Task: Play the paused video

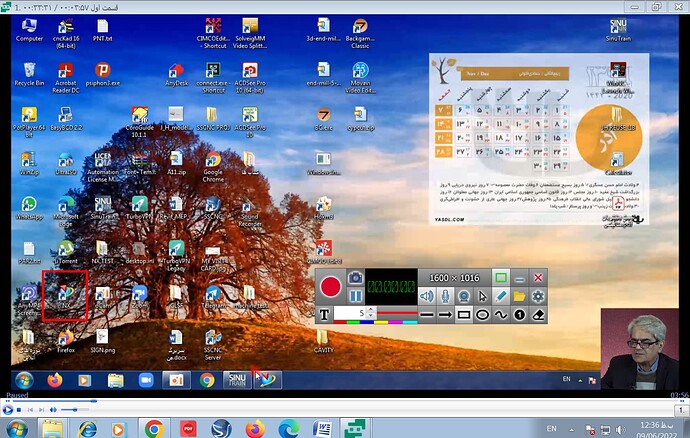Action: tap(7, 409)
